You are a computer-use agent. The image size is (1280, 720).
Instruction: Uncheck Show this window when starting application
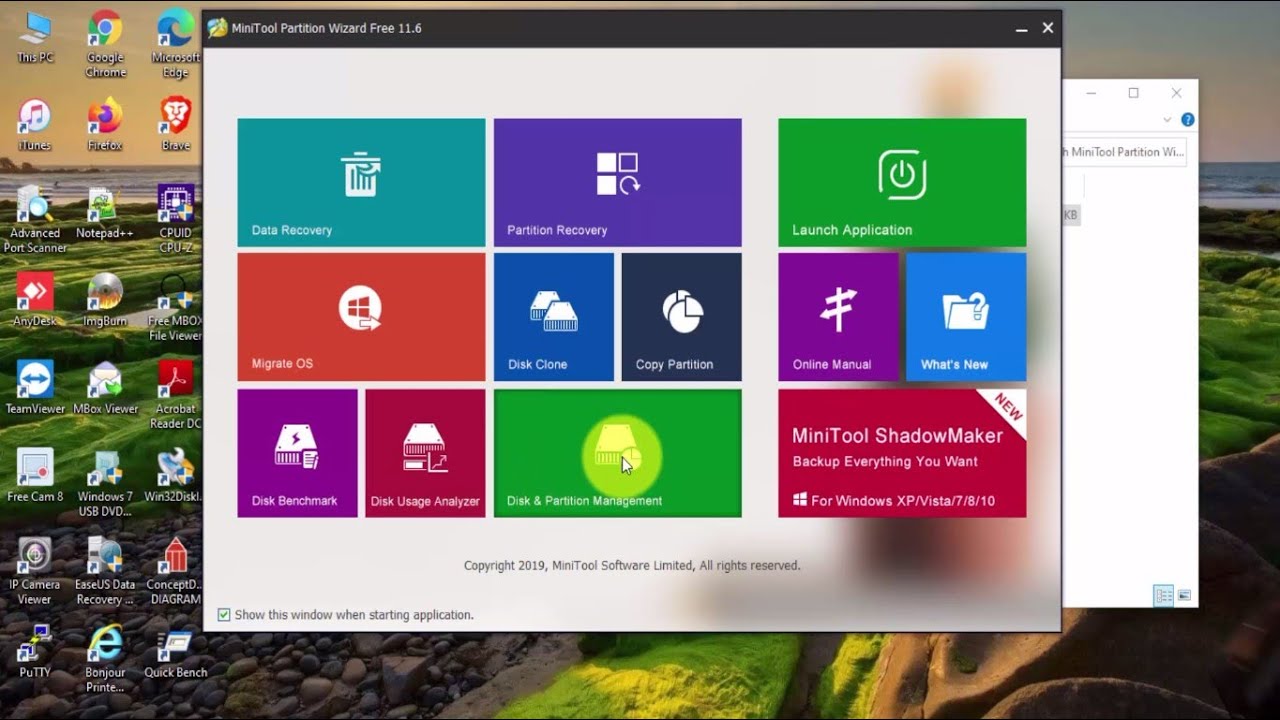point(224,615)
